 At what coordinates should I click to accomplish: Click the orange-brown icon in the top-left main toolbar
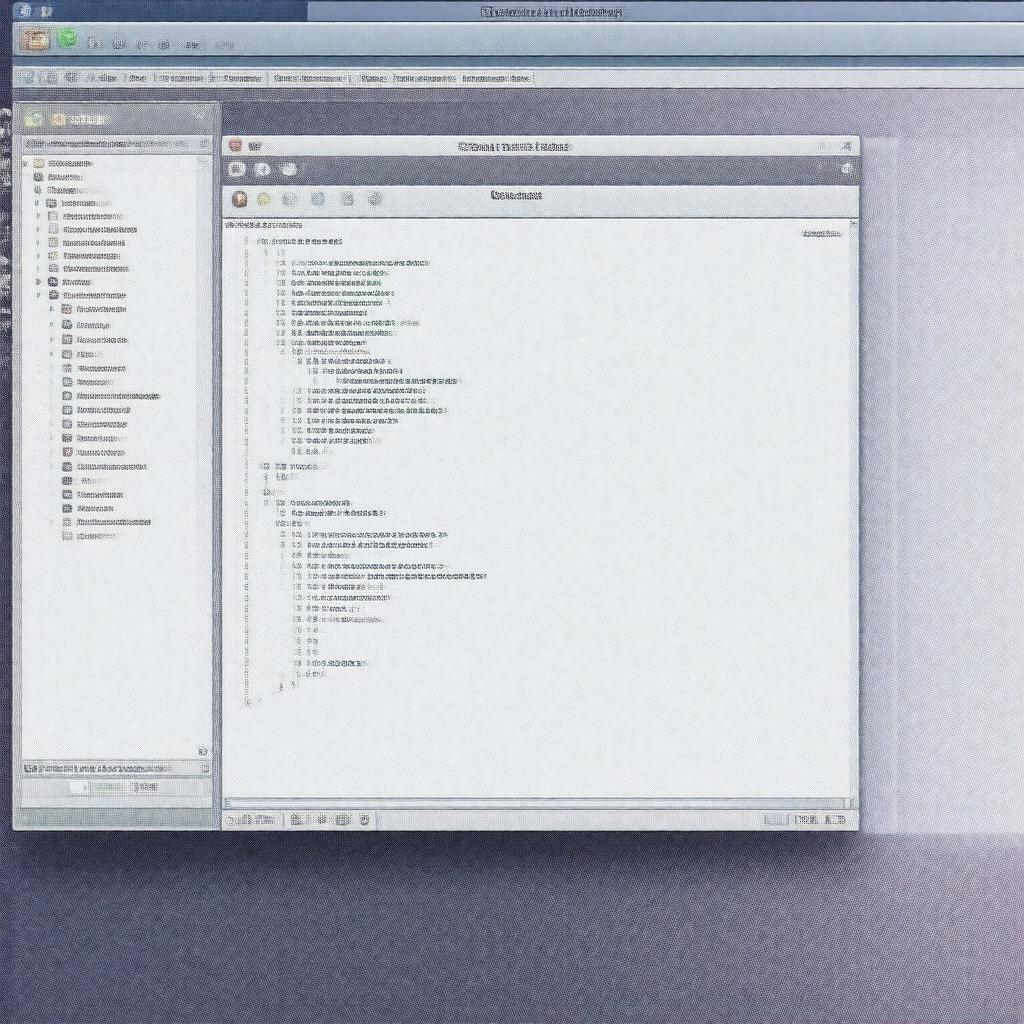coord(37,40)
